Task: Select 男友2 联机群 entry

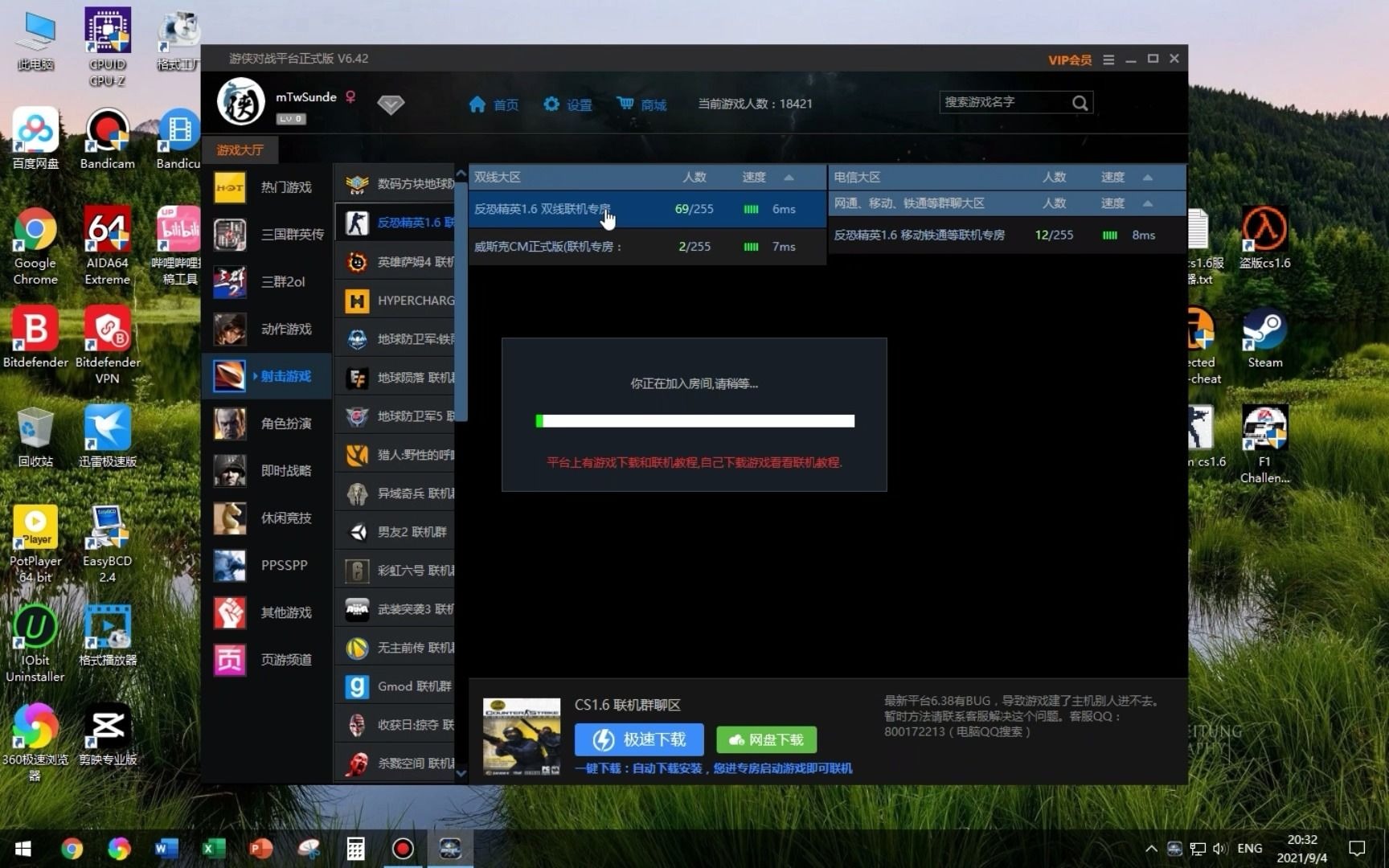Action: point(395,532)
